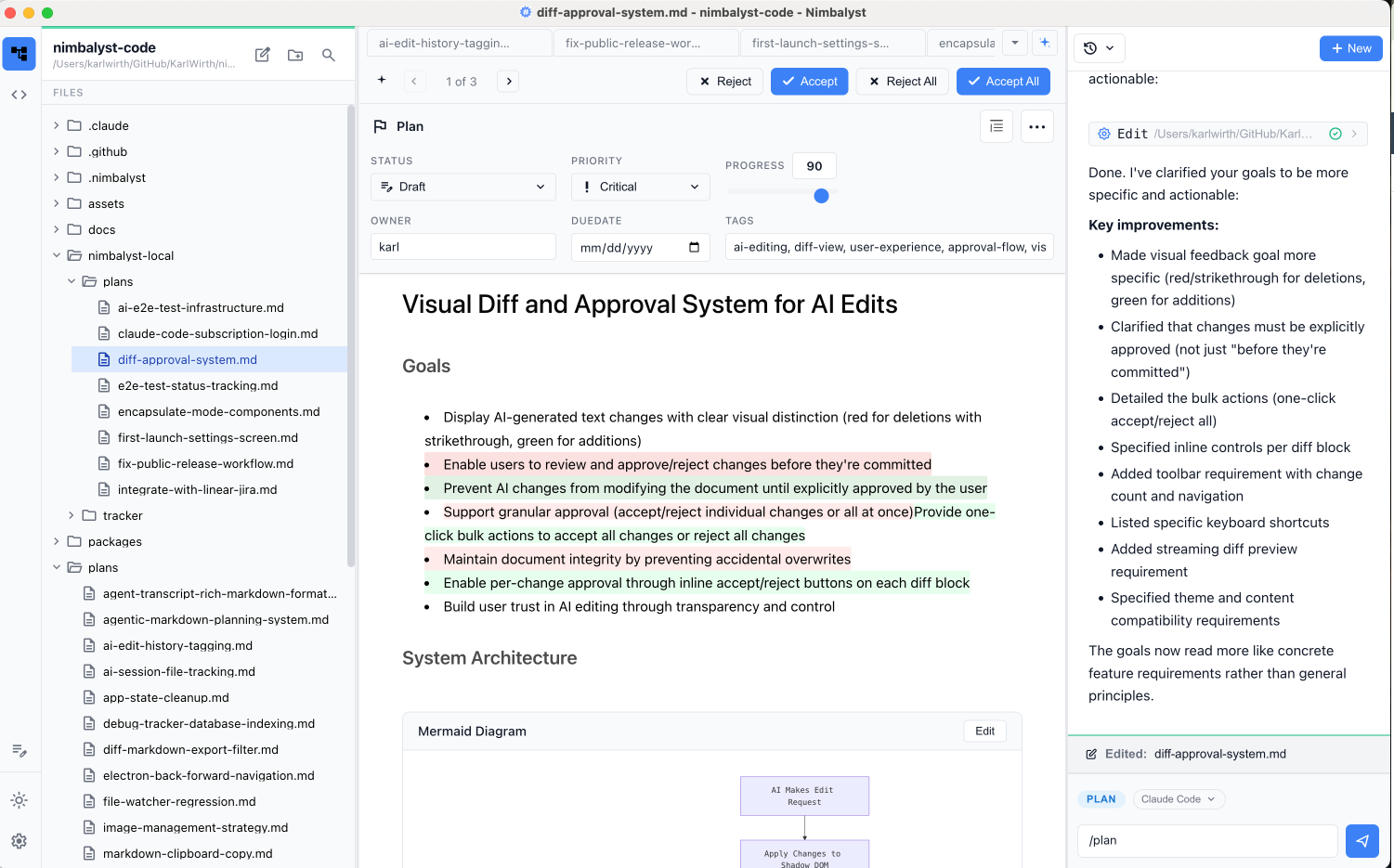Viewport: 1394px width, 868px height.
Task: Click the Accept All button
Action: click(1003, 82)
